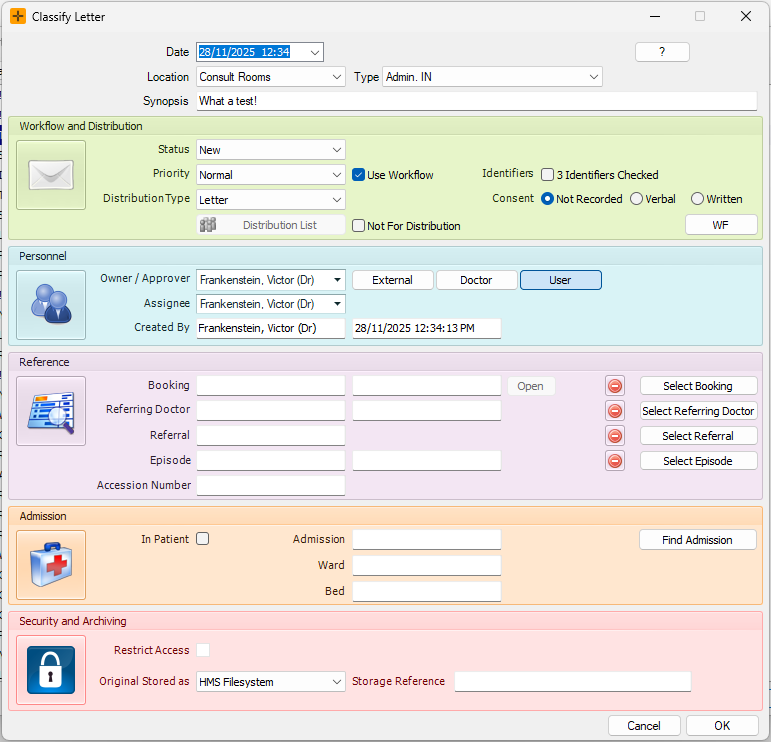Clear the Episode with red remove icon
Screen dimensions: 771x742
[615, 461]
